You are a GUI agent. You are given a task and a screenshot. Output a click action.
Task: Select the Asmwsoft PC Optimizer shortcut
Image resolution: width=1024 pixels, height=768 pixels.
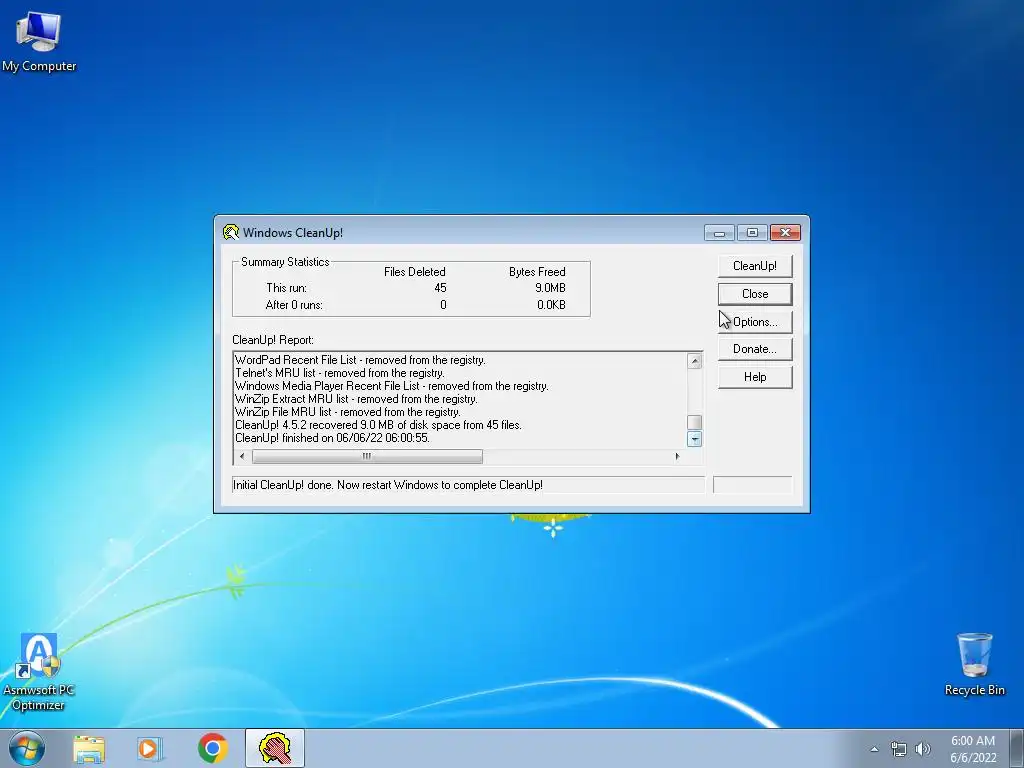pyautogui.click(x=39, y=672)
